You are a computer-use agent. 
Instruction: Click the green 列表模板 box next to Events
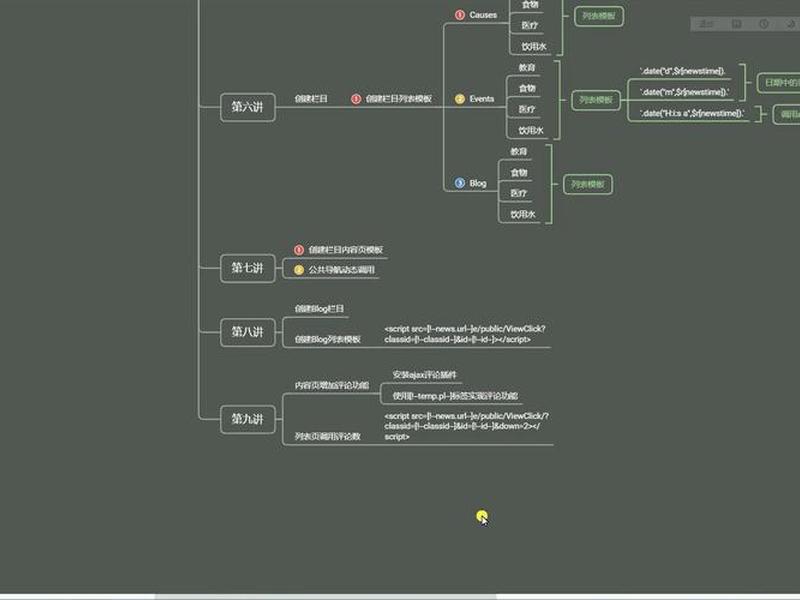[x=595, y=100]
